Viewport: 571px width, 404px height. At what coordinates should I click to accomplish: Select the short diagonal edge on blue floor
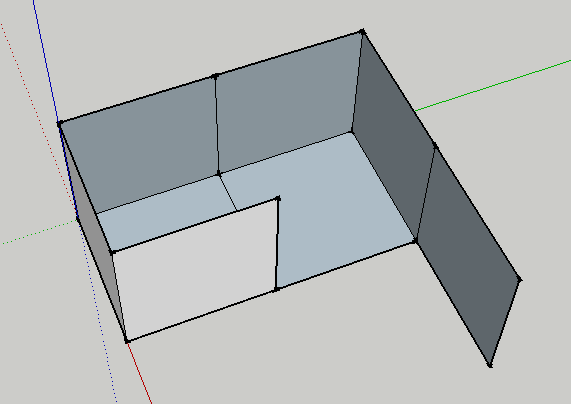pyautogui.click(x=228, y=193)
